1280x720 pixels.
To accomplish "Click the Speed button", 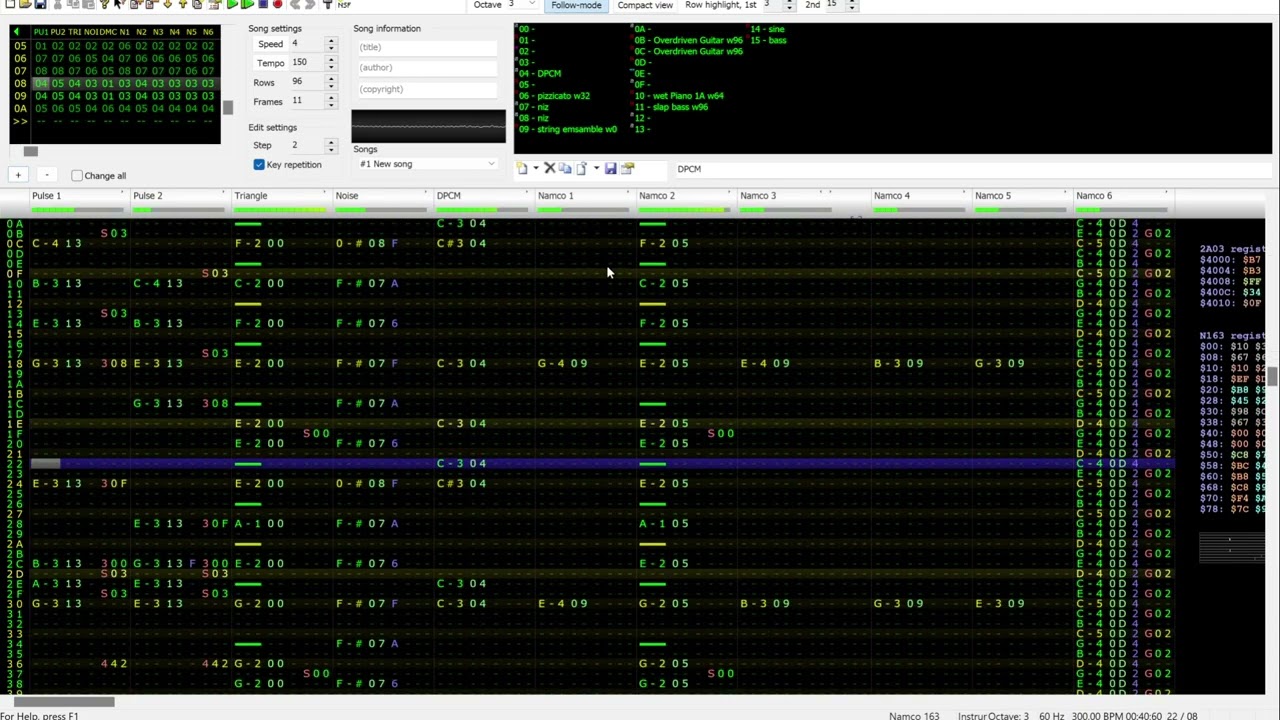I will click(x=270, y=44).
